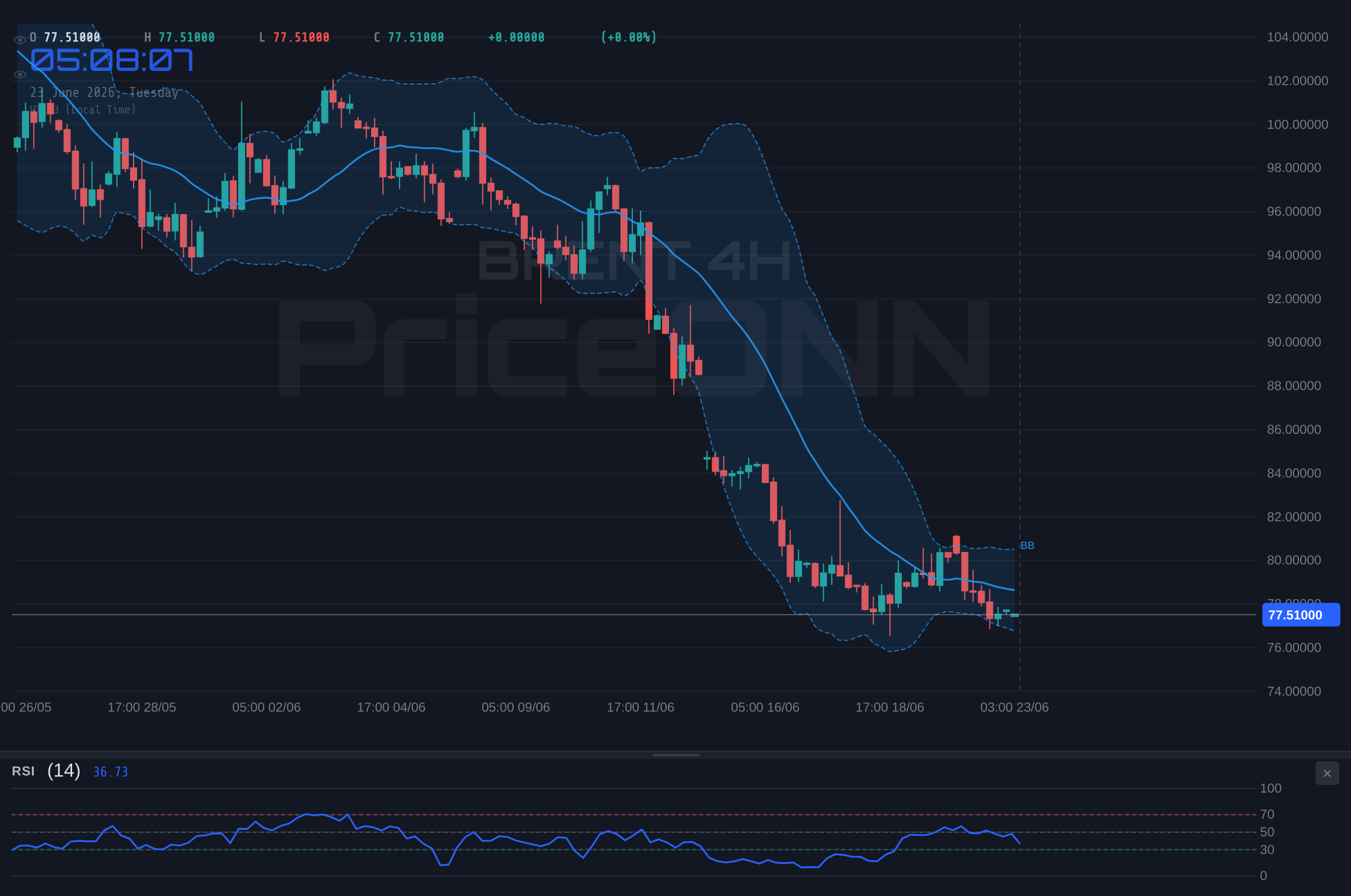
Task: Click the +0.00000 change value
Action: click(517, 37)
